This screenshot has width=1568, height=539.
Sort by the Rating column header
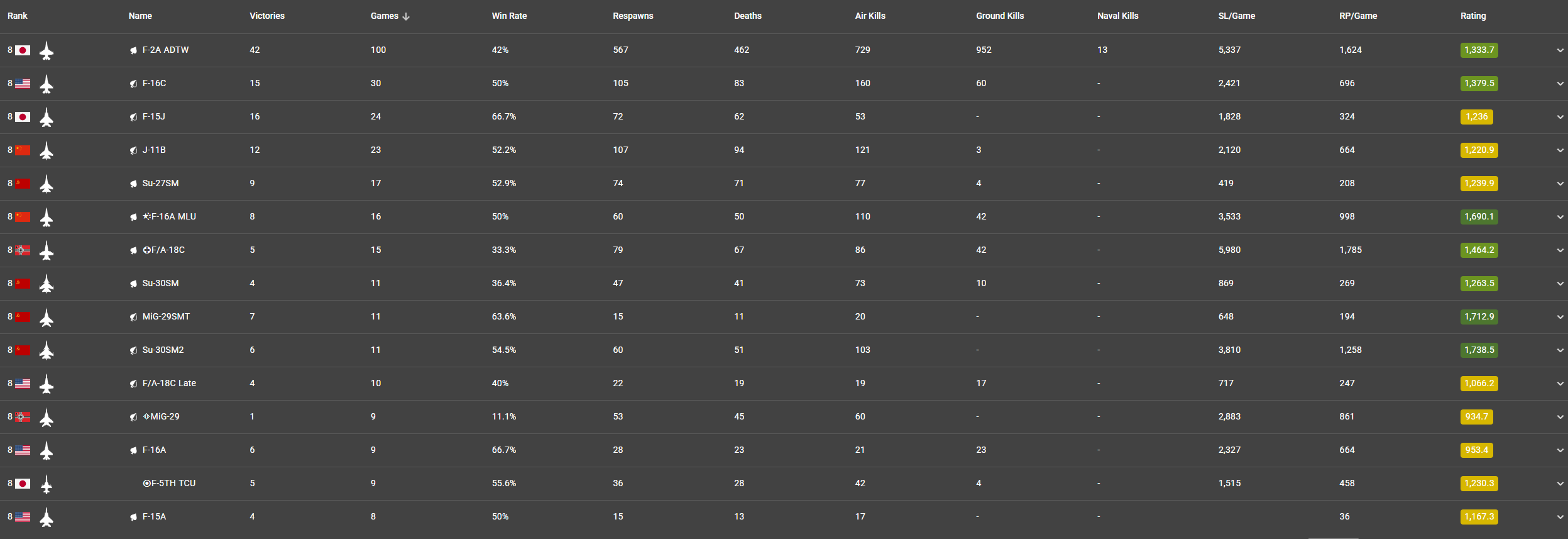point(1472,16)
